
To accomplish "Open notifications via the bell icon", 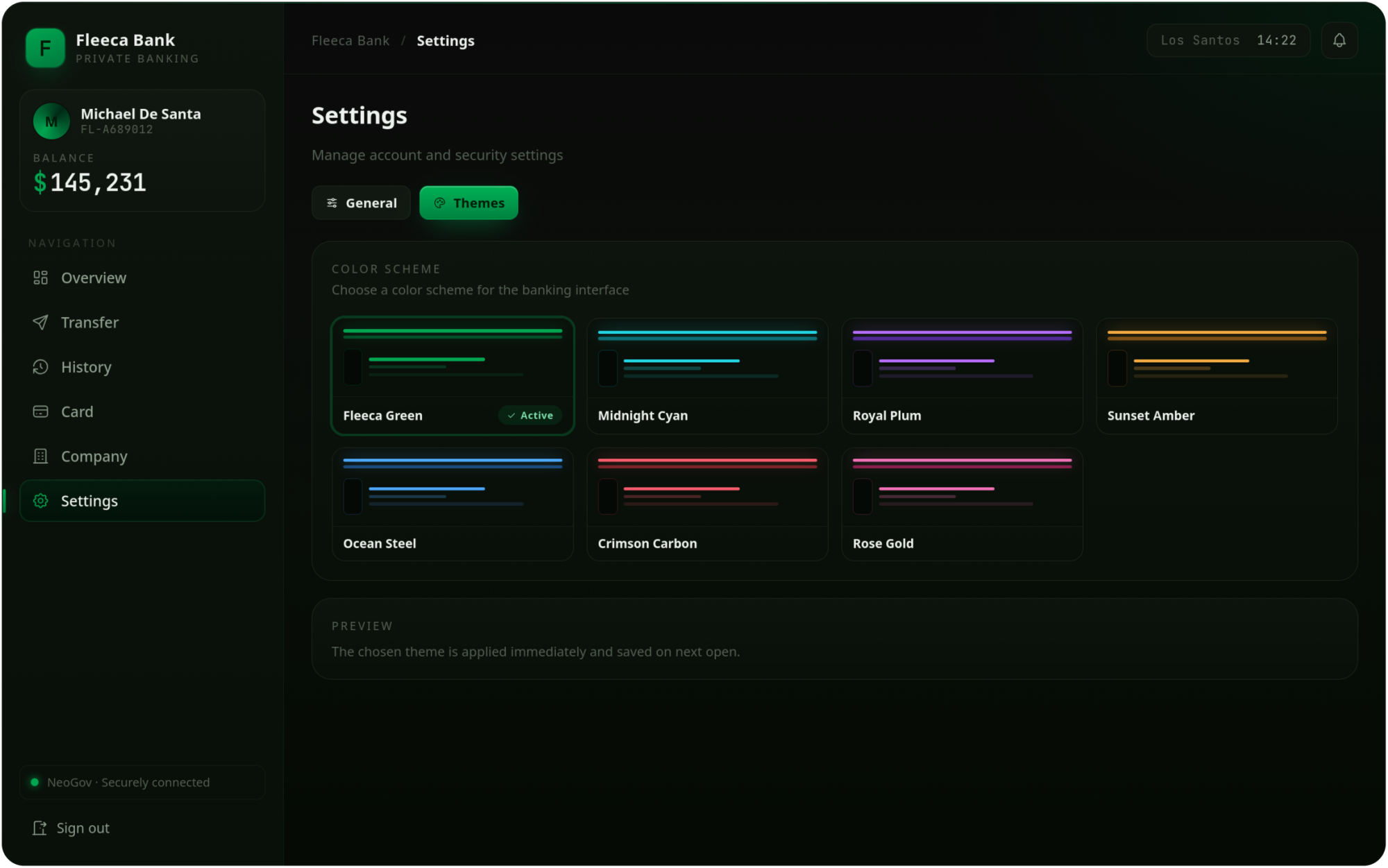I will 1339,40.
